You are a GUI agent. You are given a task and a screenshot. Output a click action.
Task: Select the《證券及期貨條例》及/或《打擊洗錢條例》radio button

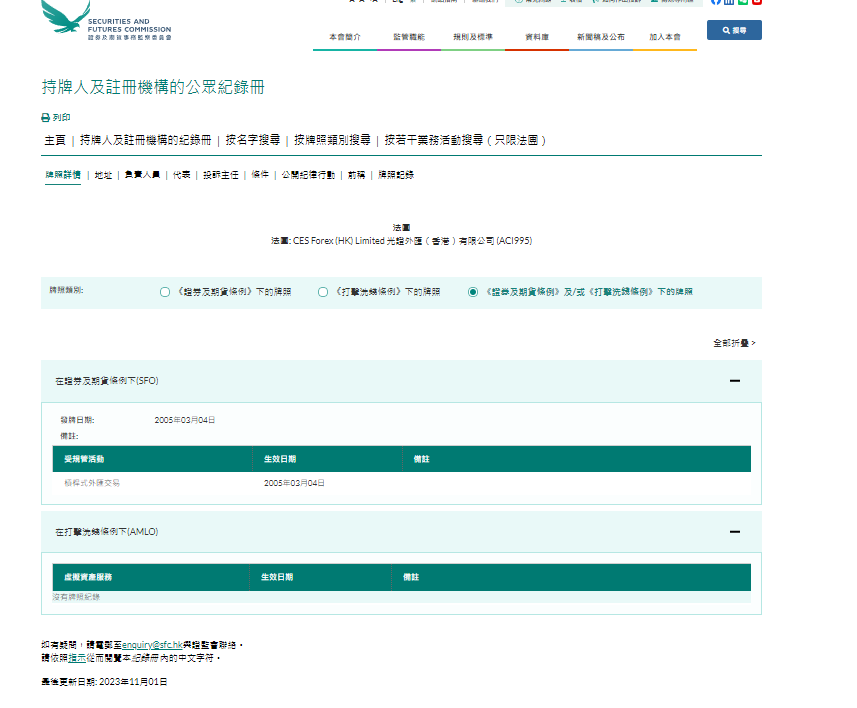coord(473,292)
